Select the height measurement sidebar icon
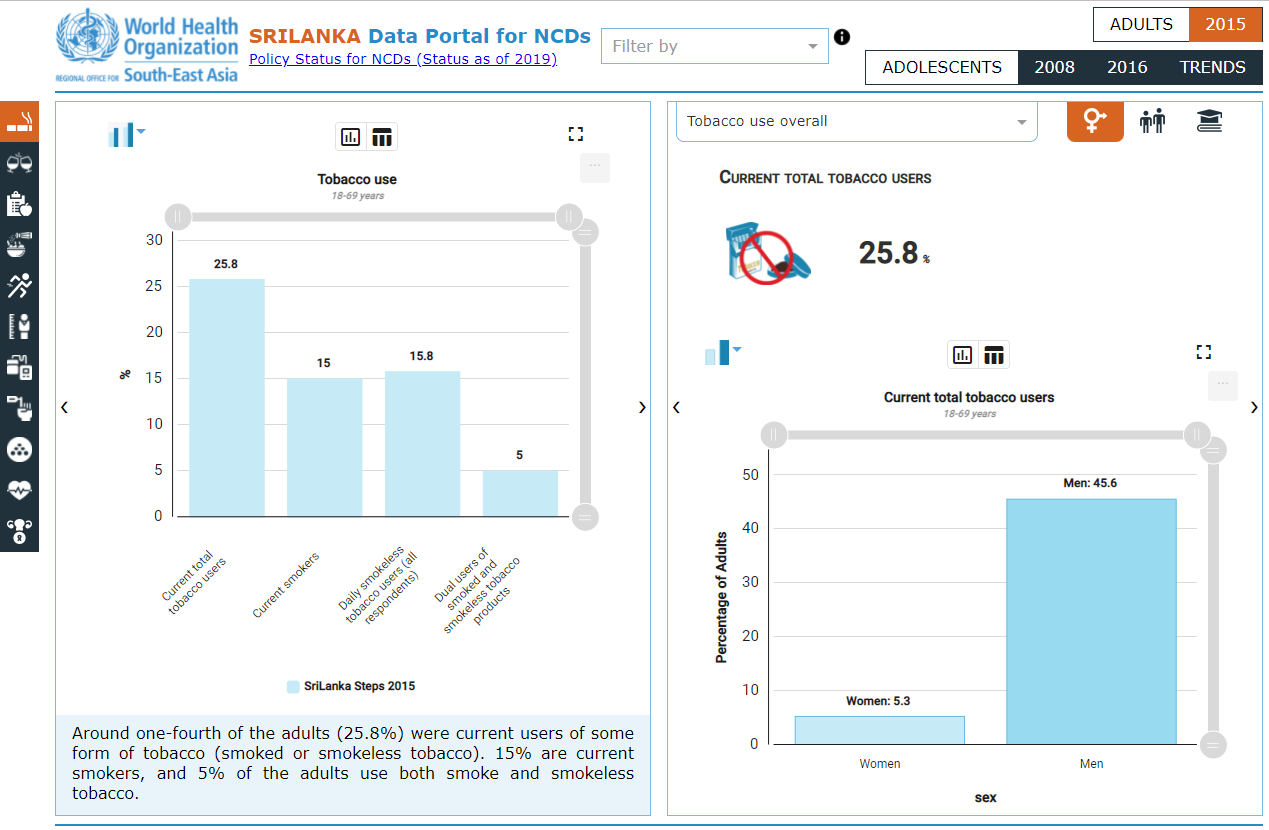The height and width of the screenshot is (830, 1269). (19, 327)
